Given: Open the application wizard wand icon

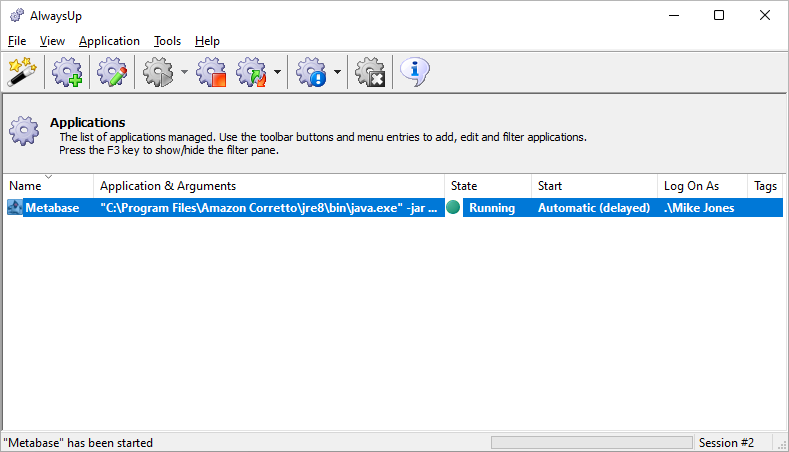Looking at the screenshot, I should [22, 72].
